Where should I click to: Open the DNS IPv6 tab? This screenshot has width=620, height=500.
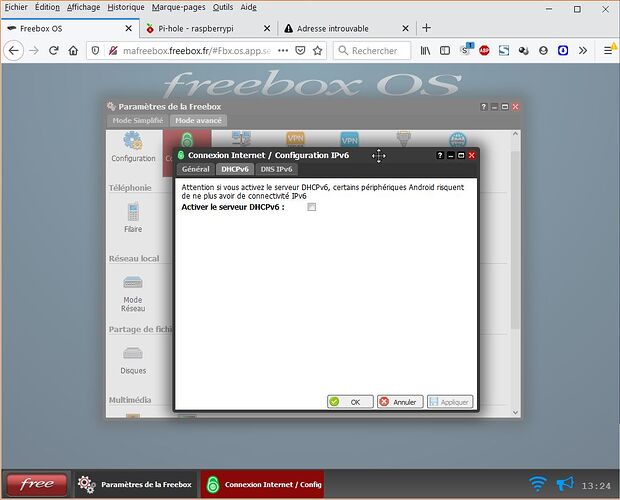pos(276,169)
